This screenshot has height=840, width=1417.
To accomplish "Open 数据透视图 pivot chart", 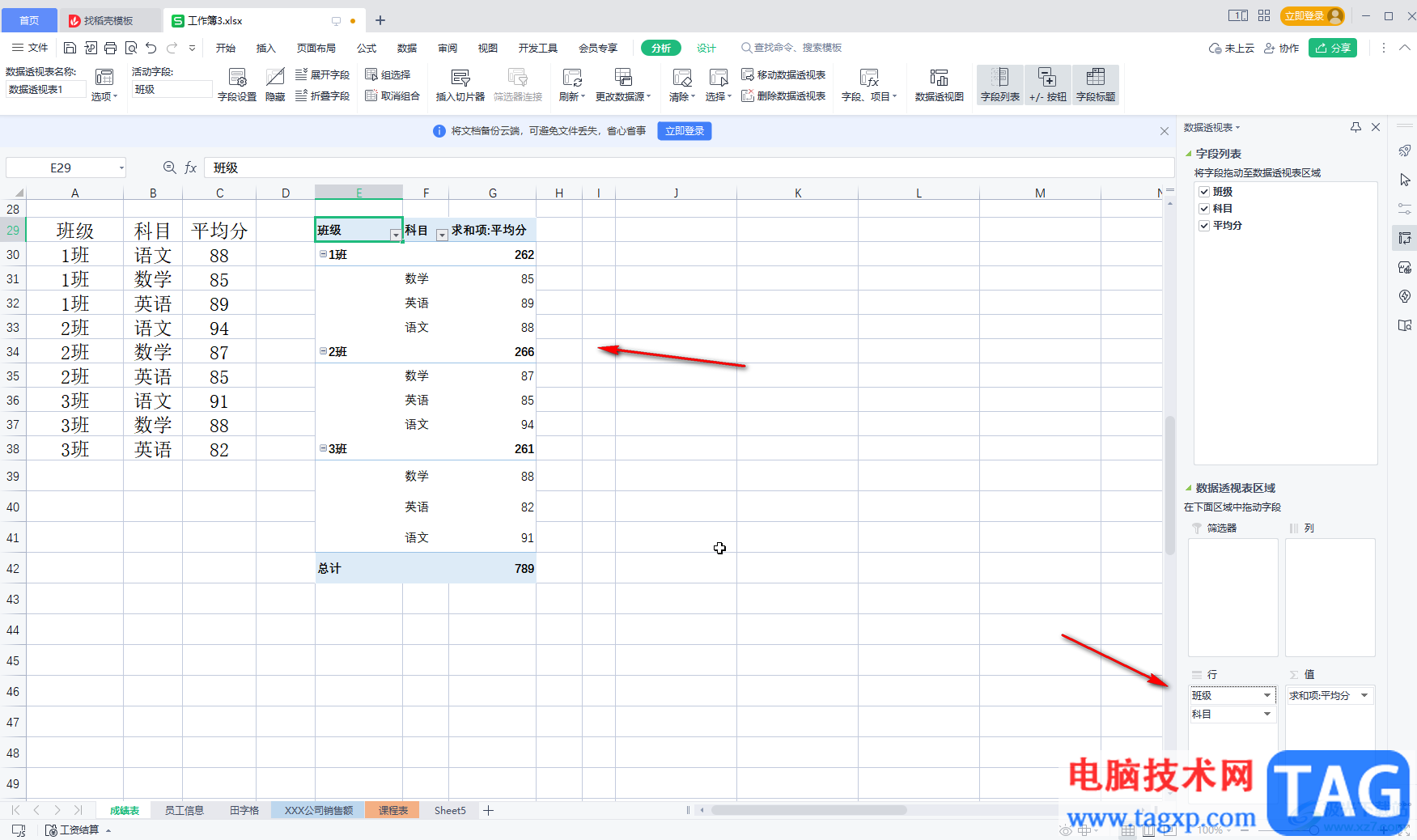I will pos(940,85).
